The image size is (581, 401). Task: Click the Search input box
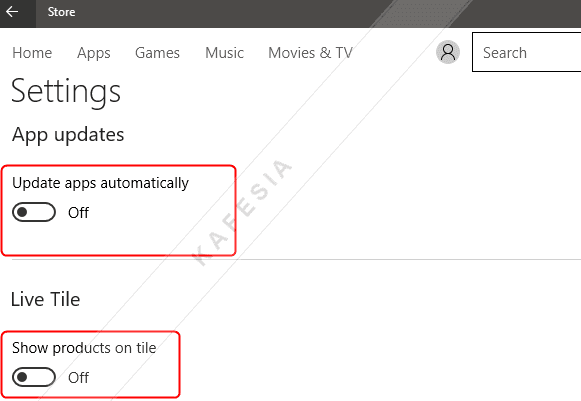527,52
